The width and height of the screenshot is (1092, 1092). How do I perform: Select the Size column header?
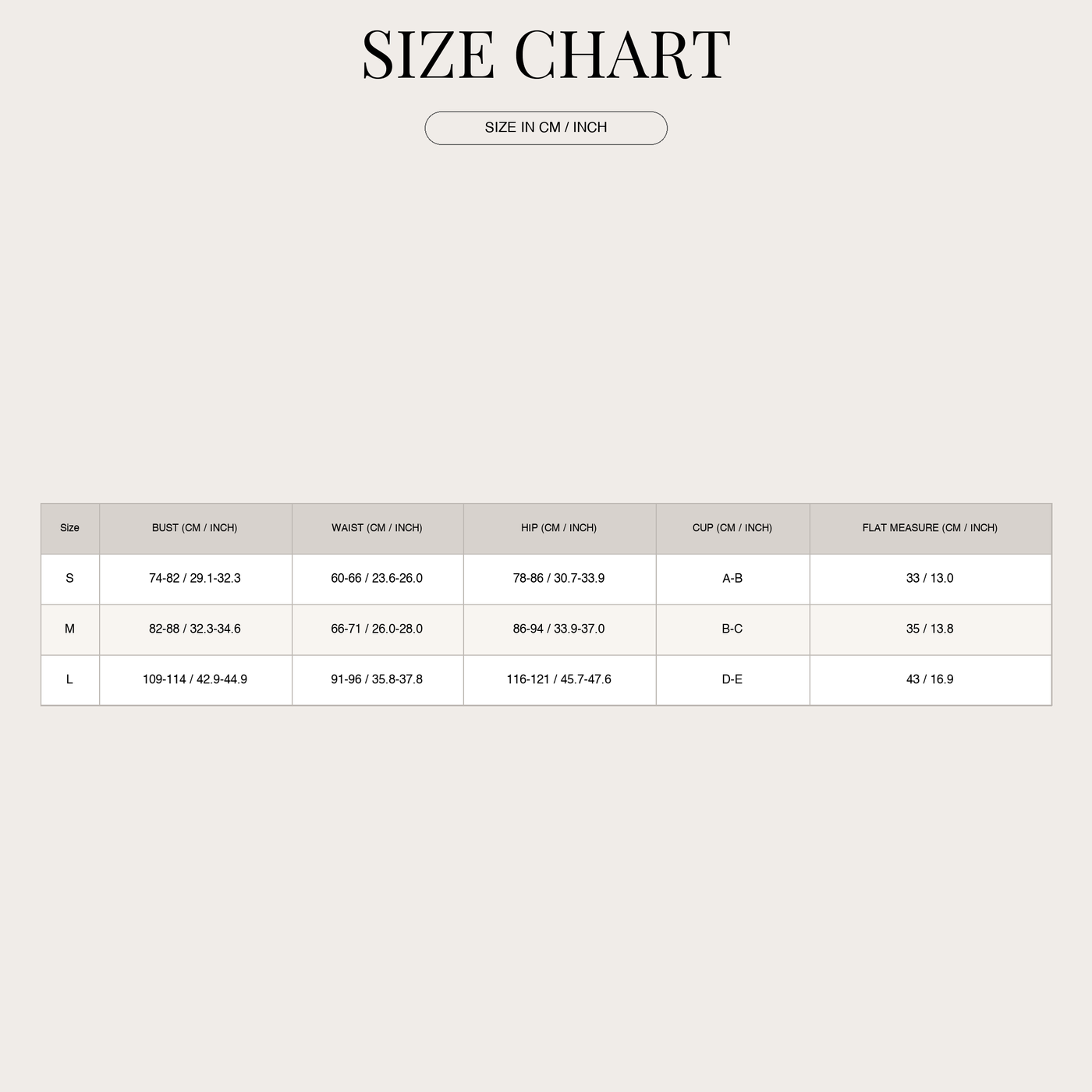(x=70, y=529)
